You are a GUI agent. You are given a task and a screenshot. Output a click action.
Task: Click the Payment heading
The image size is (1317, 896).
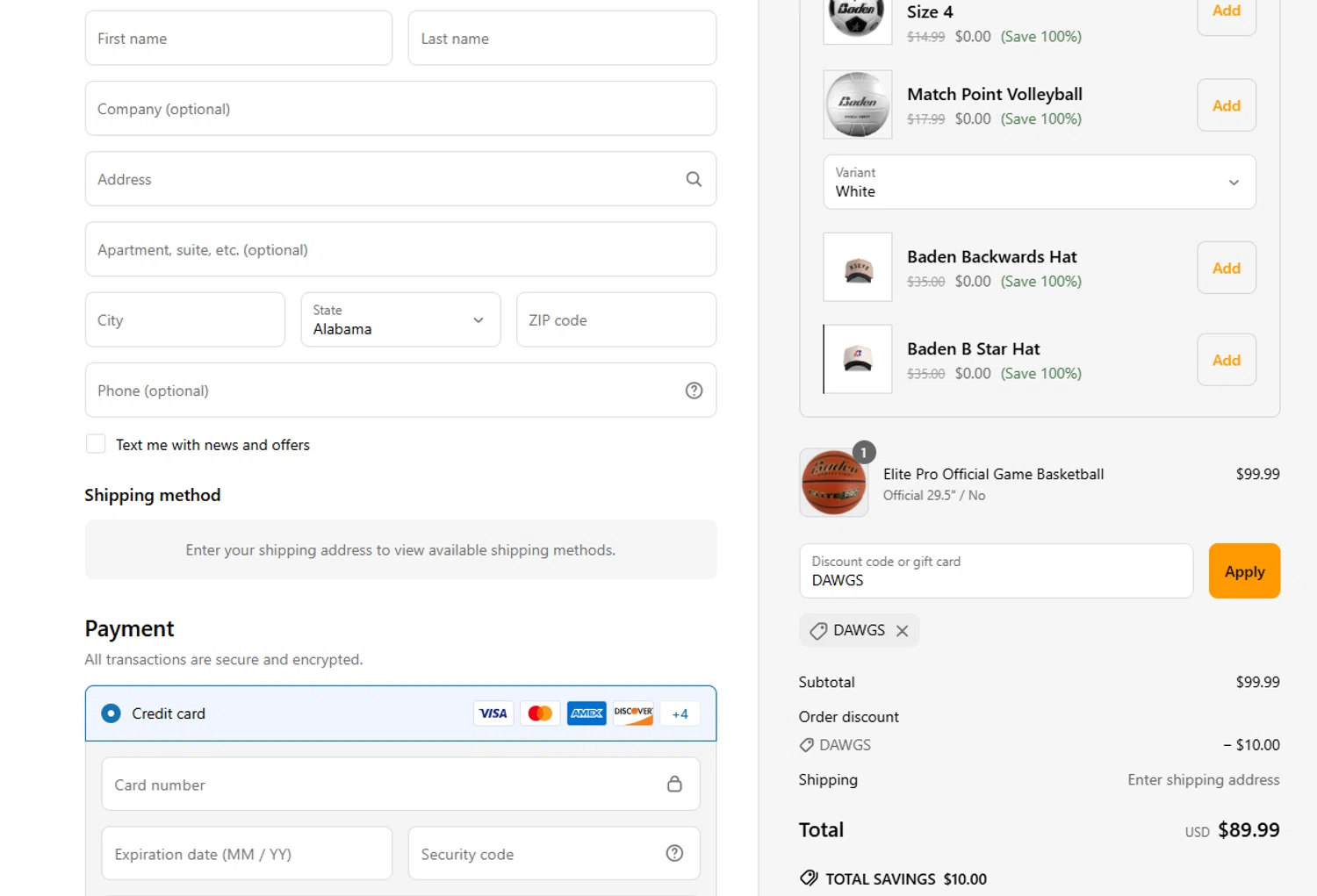coord(129,628)
